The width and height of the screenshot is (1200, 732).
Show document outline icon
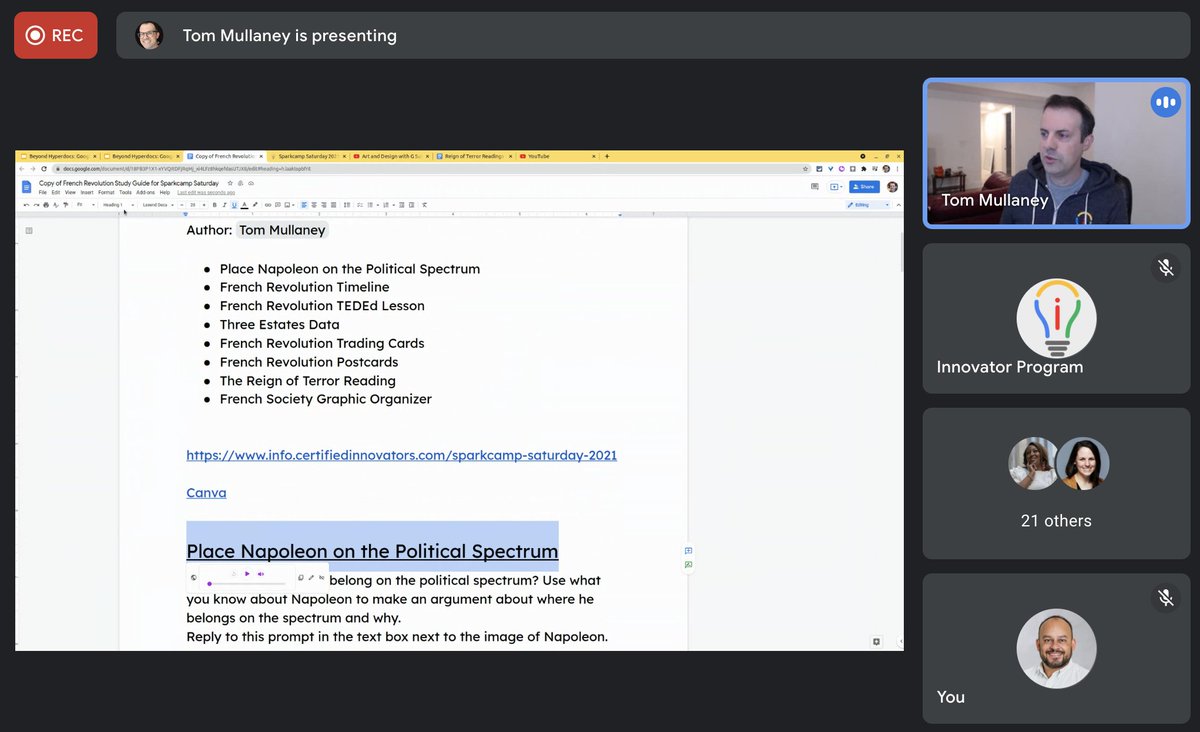coord(29,230)
